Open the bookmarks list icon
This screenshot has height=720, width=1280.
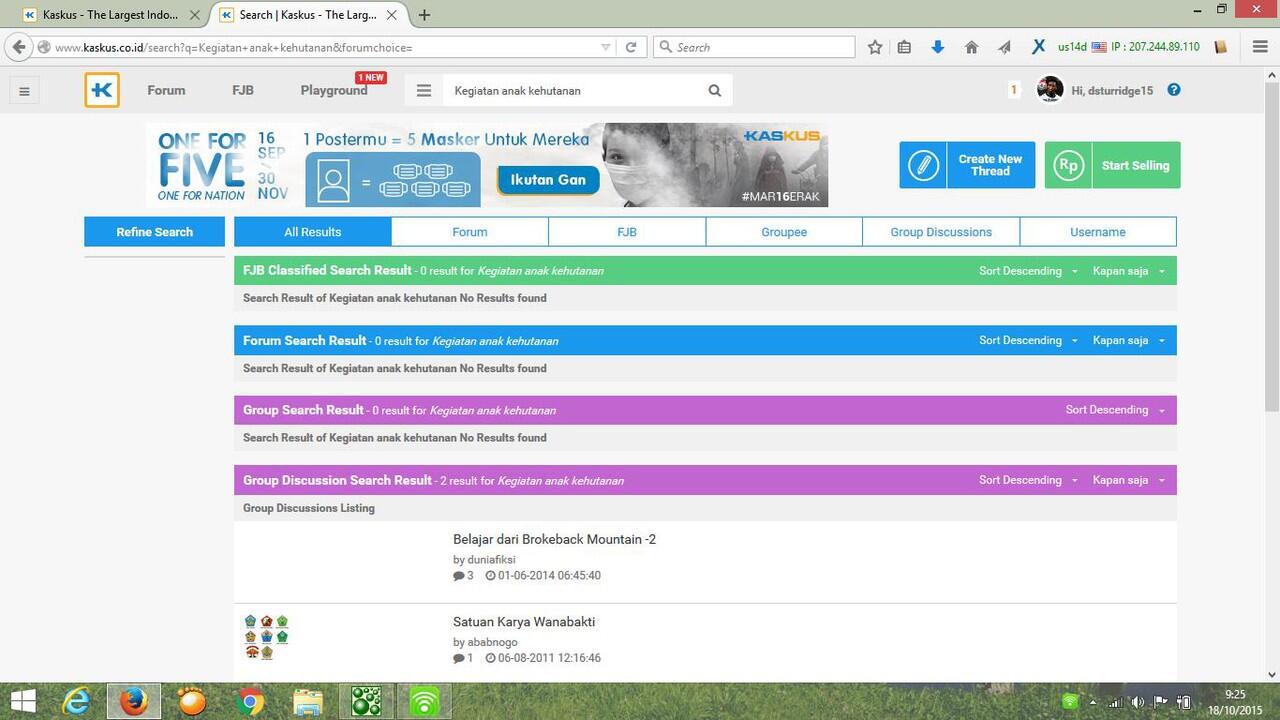[904, 47]
